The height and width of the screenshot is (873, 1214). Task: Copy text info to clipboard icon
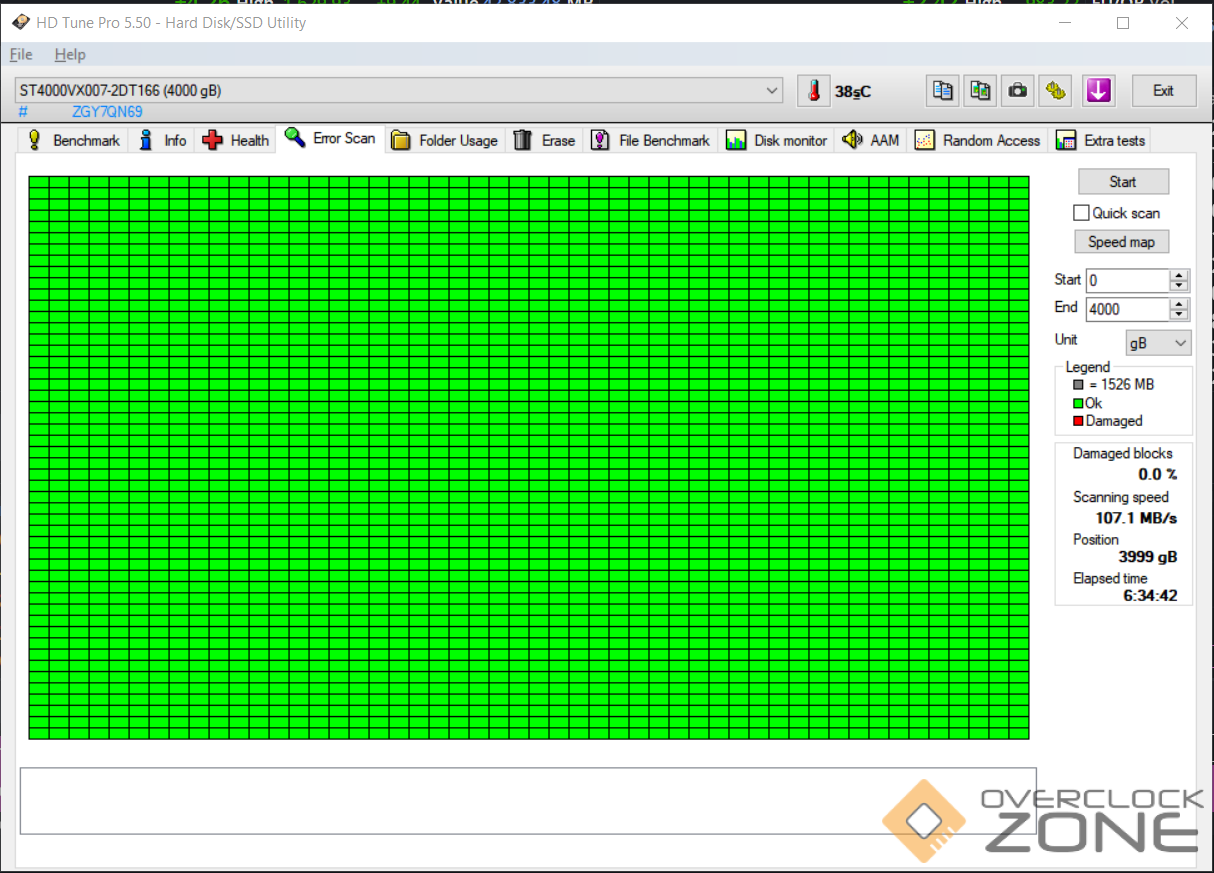click(942, 91)
